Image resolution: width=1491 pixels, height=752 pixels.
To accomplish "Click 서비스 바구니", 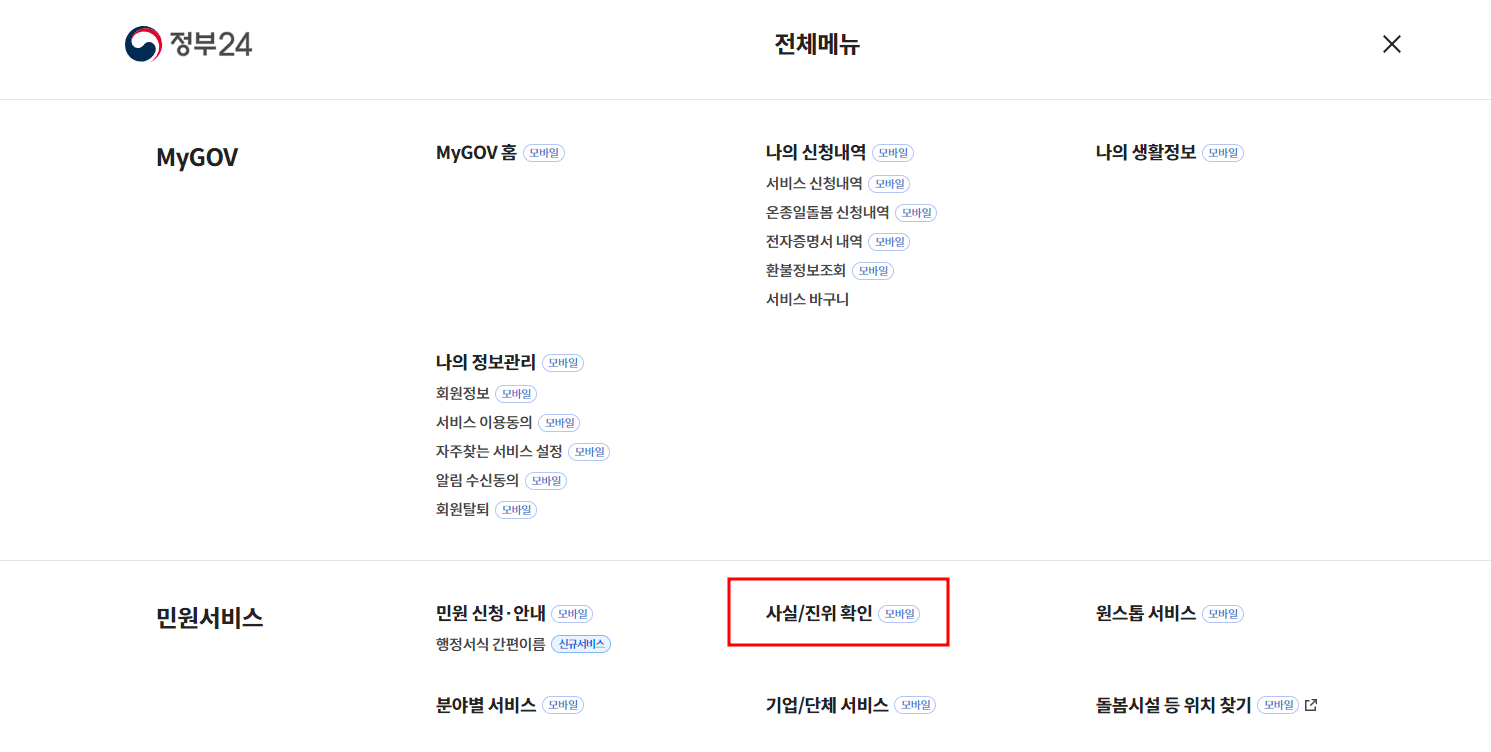I will pos(805,298).
